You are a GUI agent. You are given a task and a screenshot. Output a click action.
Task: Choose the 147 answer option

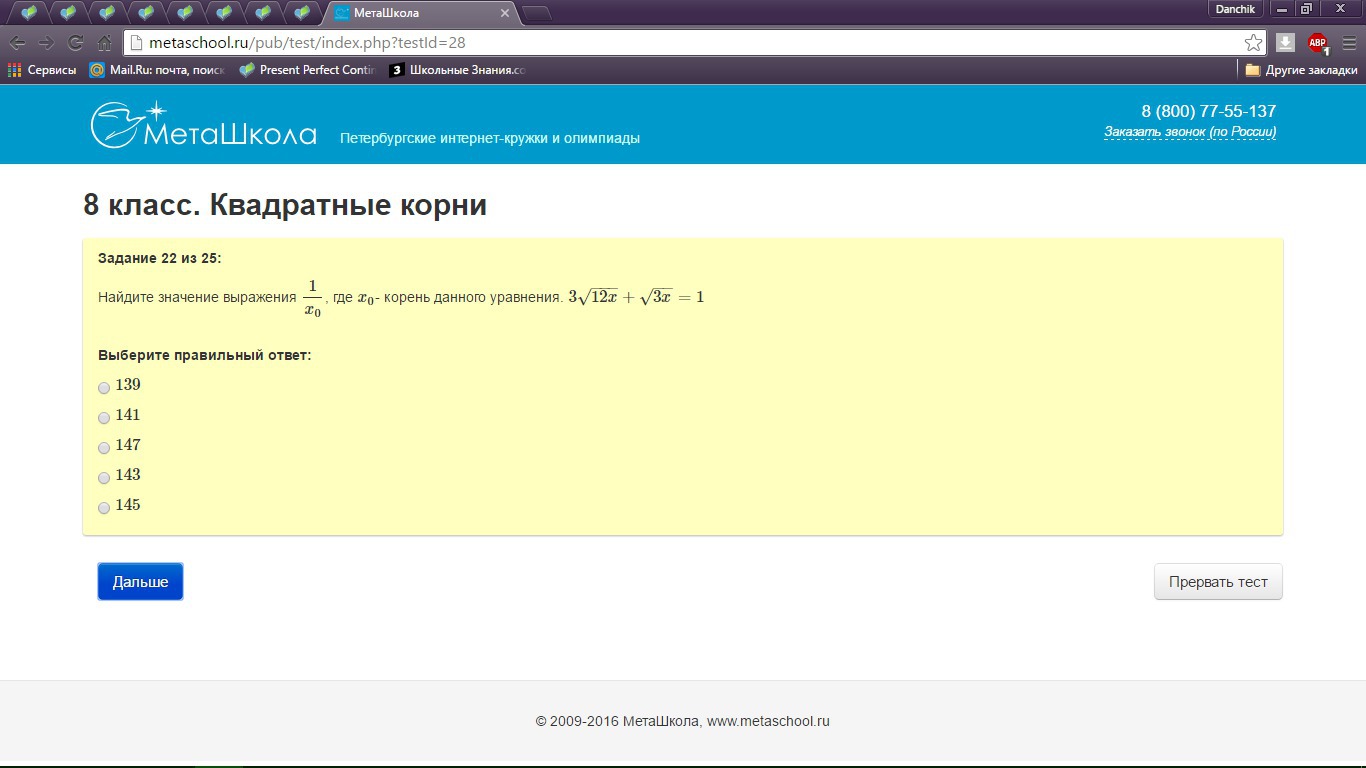click(x=104, y=447)
